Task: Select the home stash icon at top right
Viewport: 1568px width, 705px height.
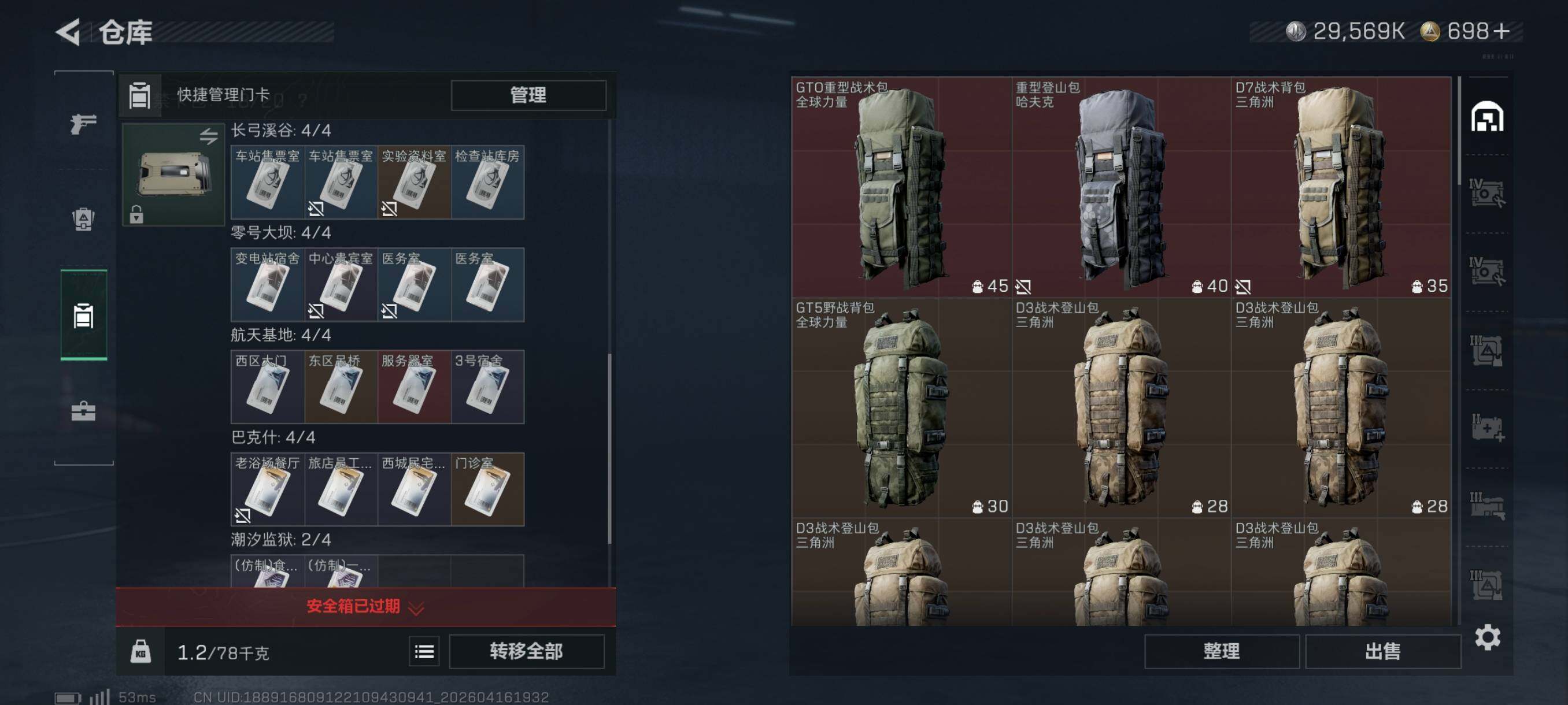Action: 1487,116
